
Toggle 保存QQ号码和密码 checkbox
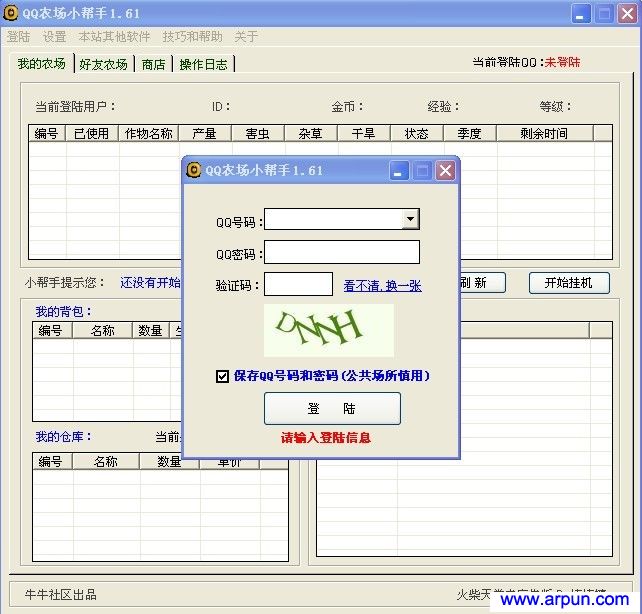pos(222,376)
